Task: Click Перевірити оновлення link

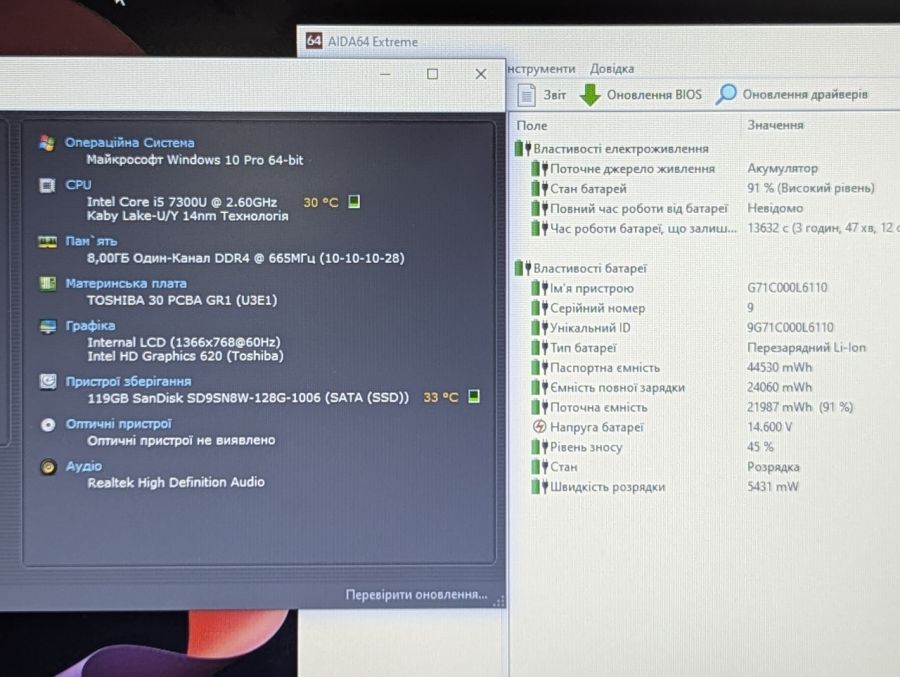Action: click(416, 594)
